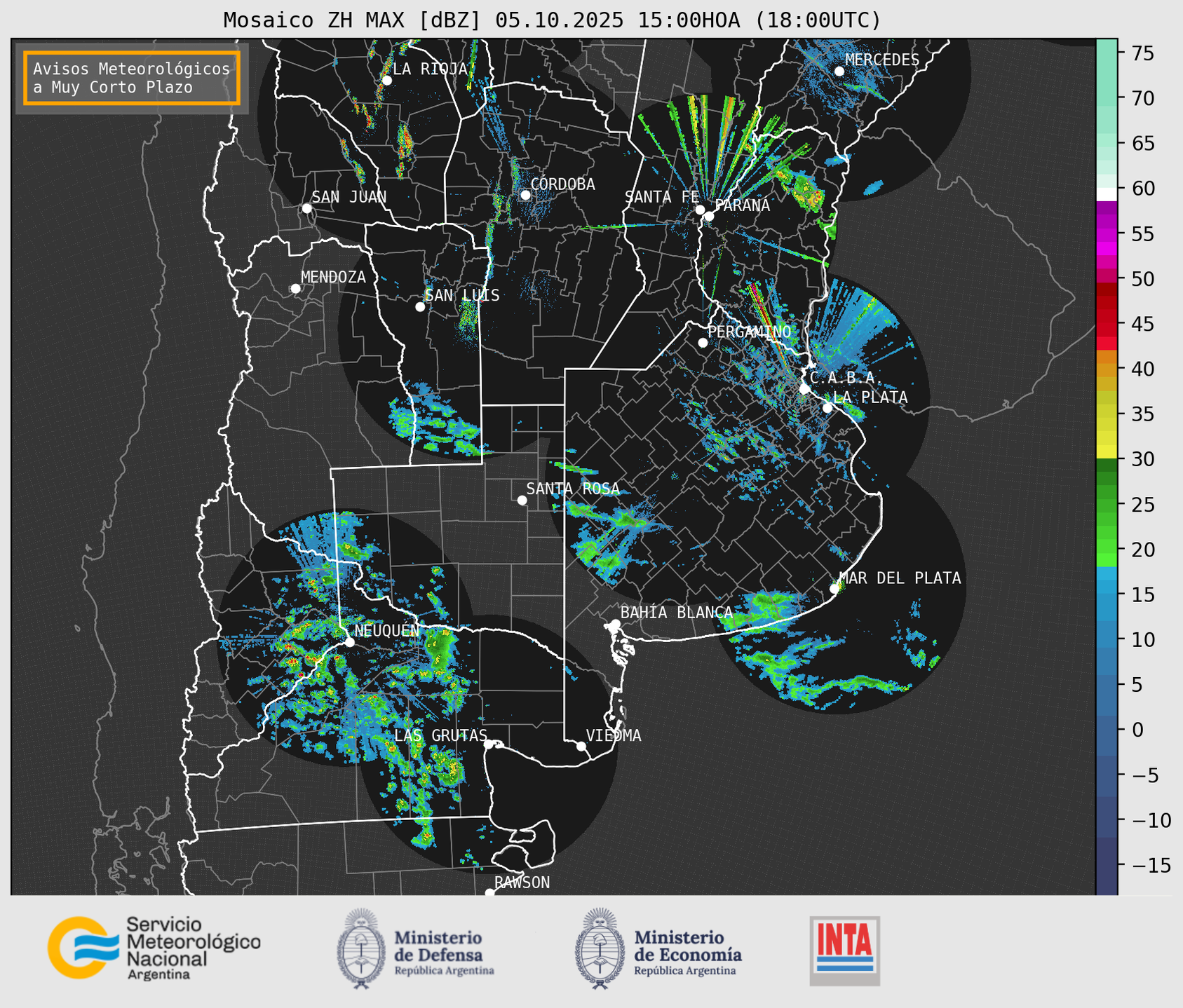Click the 'CORDOBA' map label
Image resolution: width=1183 pixels, height=1008 pixels.
(x=562, y=184)
